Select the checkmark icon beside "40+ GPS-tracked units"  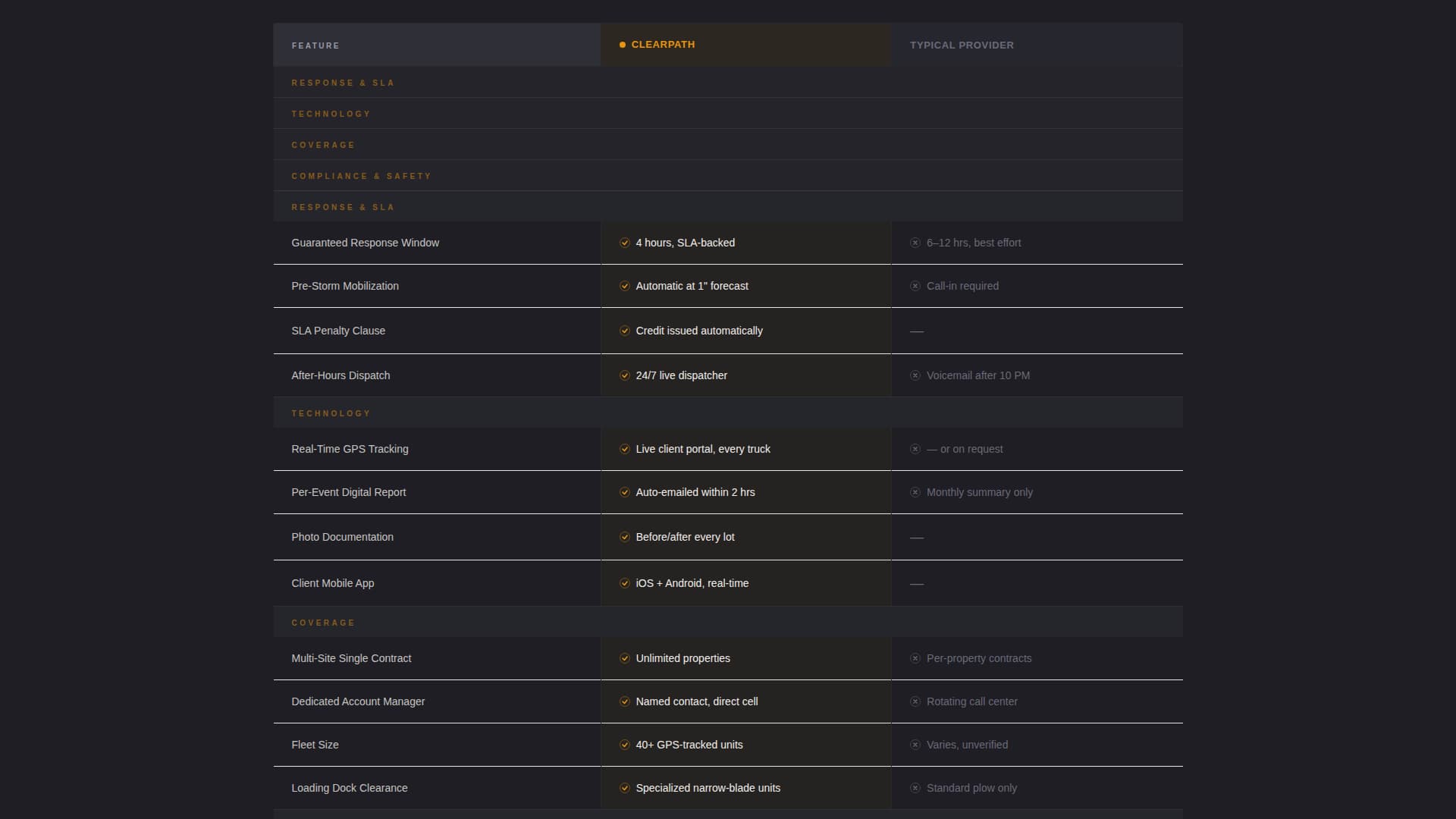[625, 745]
